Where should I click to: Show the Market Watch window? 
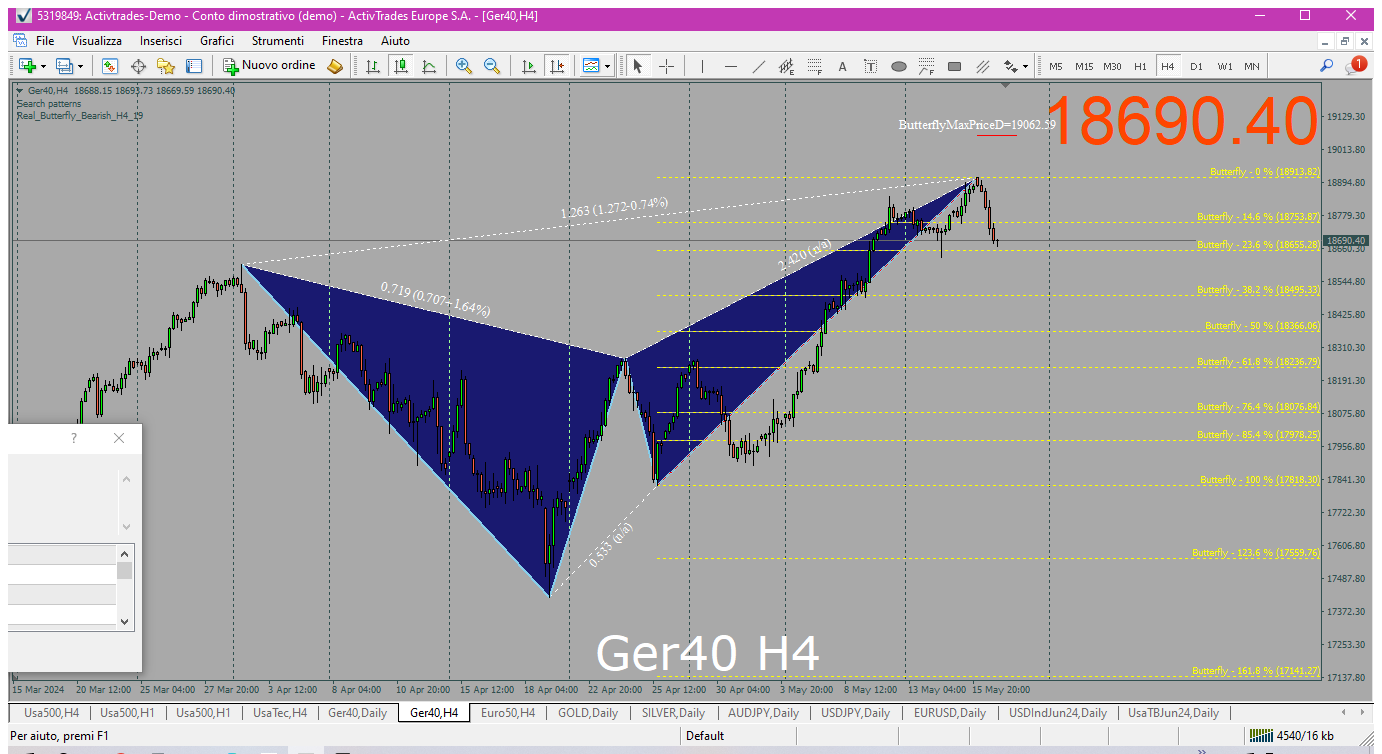point(110,66)
